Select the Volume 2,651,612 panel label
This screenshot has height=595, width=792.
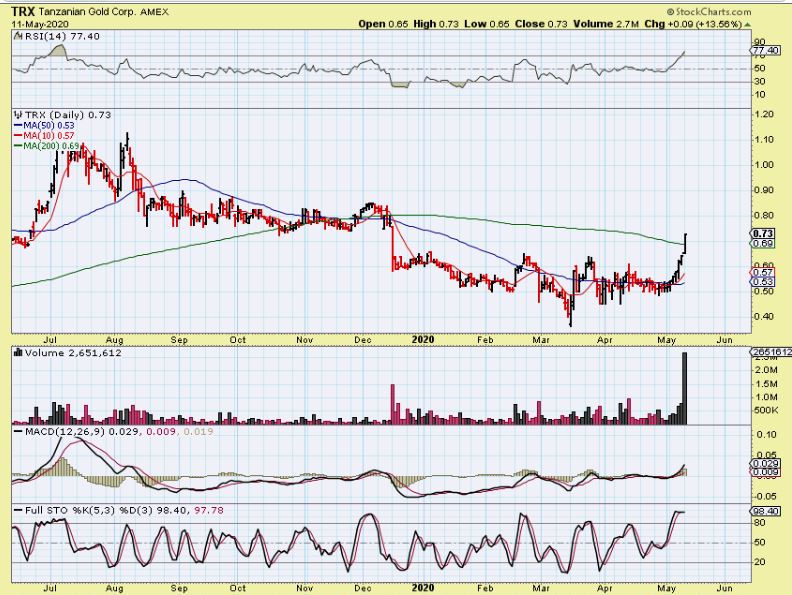coord(73,353)
